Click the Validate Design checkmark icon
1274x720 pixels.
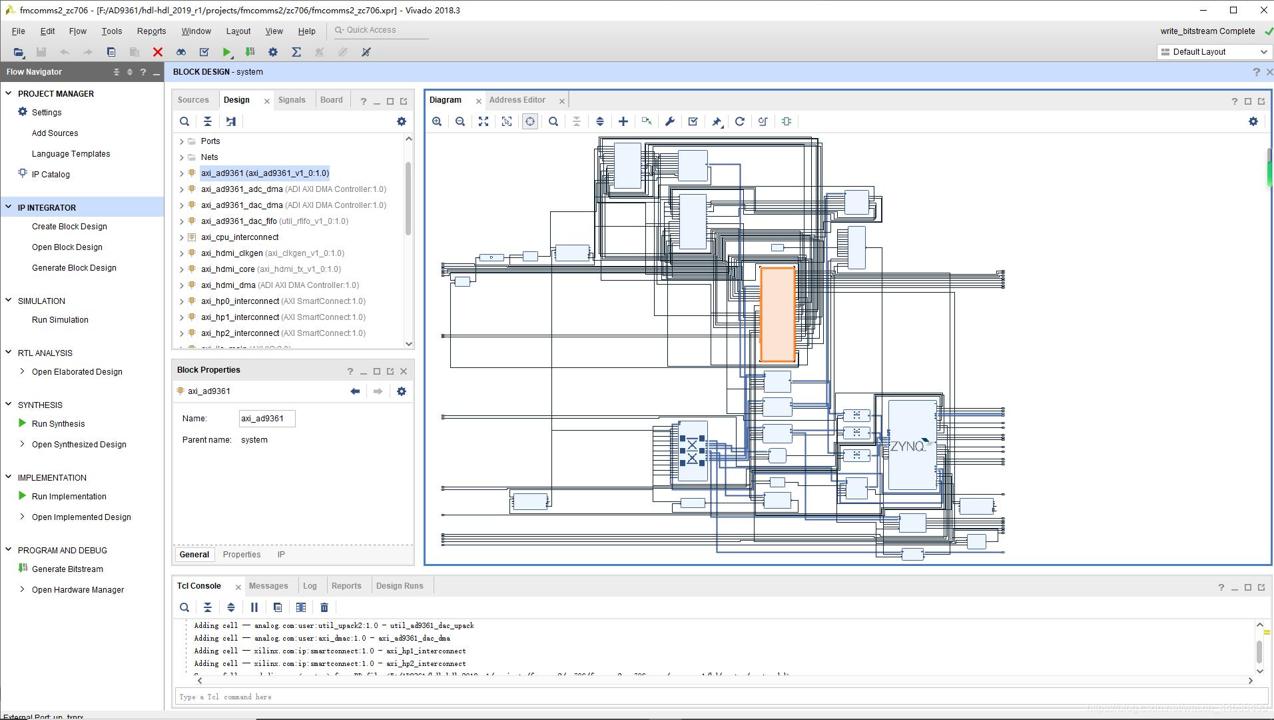(693, 121)
